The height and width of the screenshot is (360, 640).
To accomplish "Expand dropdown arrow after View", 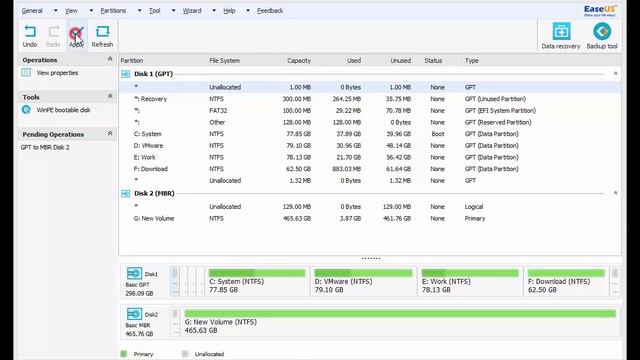I will pos(91,11).
